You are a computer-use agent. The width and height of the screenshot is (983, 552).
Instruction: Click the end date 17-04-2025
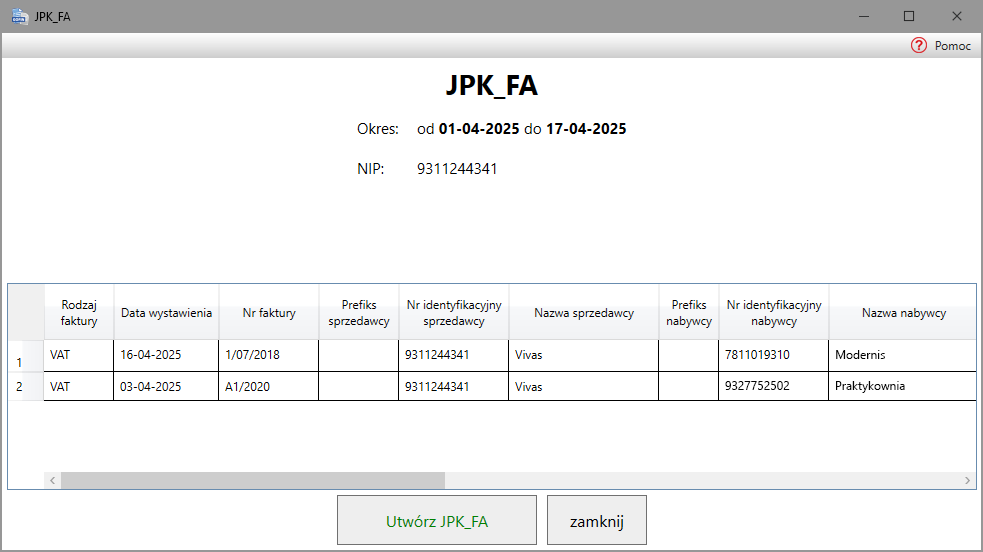point(586,129)
